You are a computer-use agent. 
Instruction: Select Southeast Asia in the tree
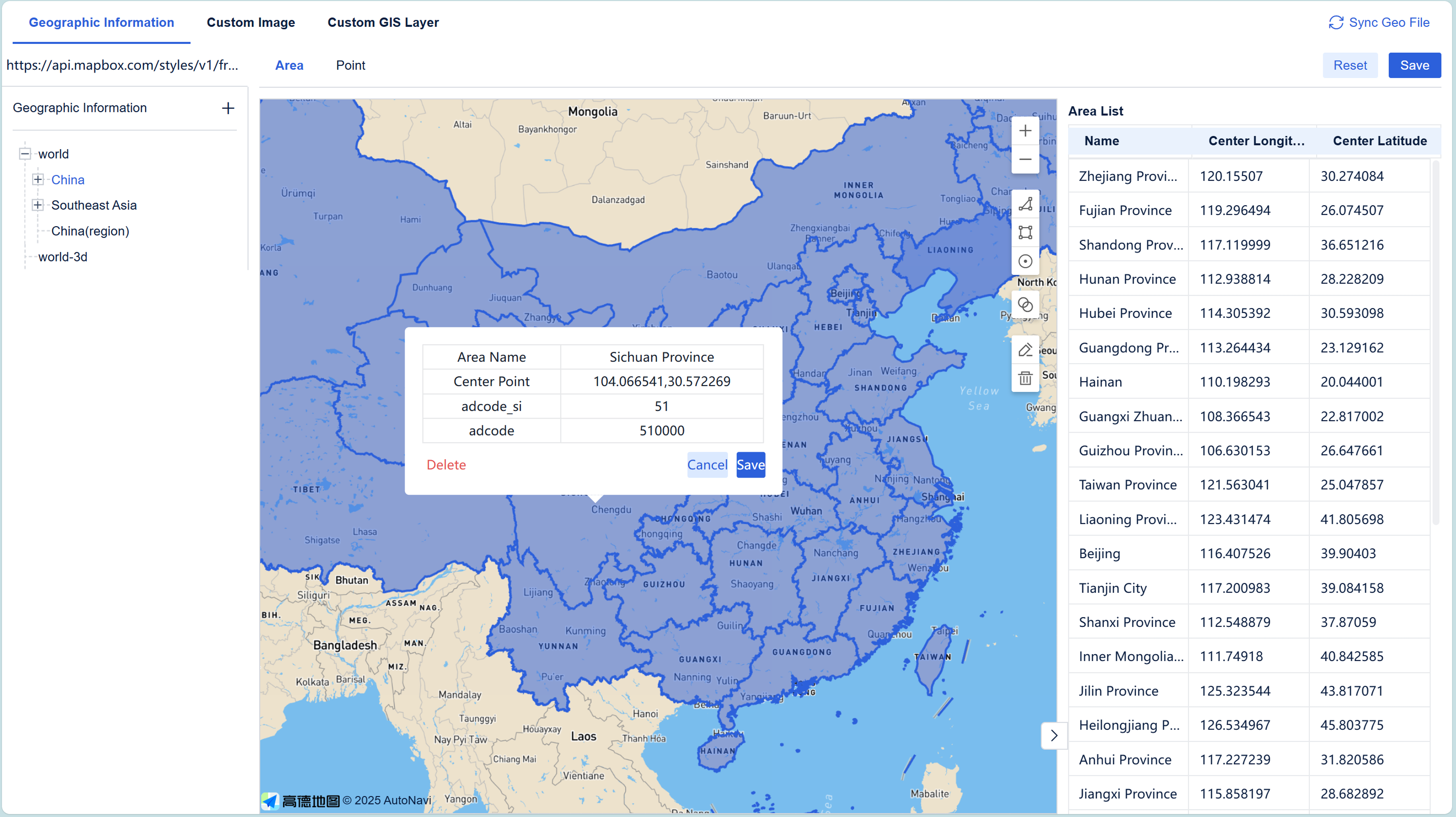pos(94,205)
